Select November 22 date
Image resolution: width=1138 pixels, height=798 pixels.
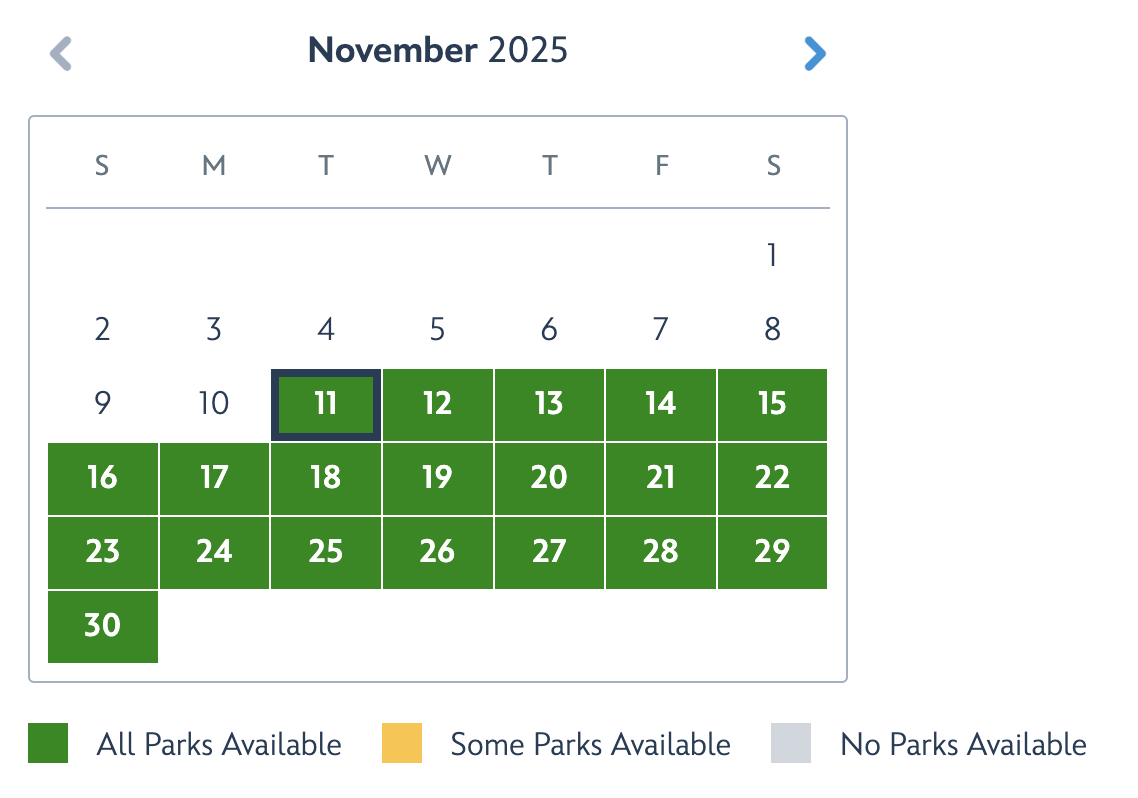772,478
